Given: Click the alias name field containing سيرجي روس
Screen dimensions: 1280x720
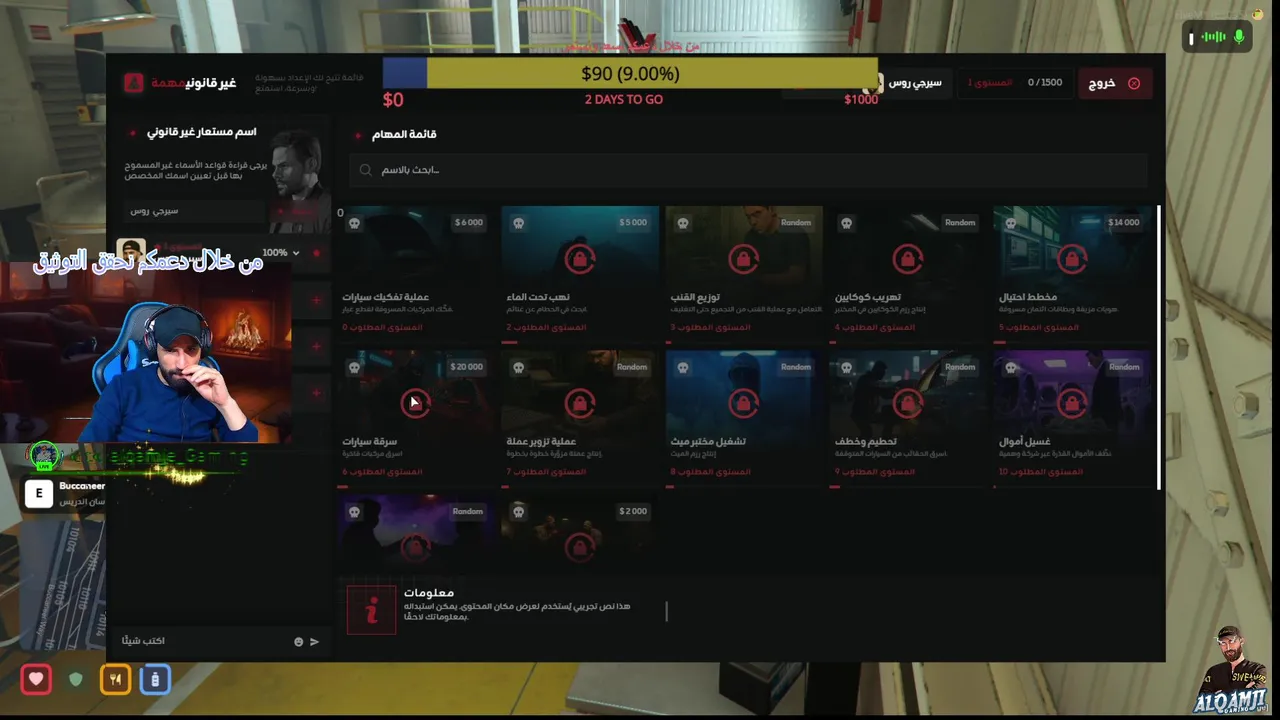Looking at the screenshot, I should 195,211.
